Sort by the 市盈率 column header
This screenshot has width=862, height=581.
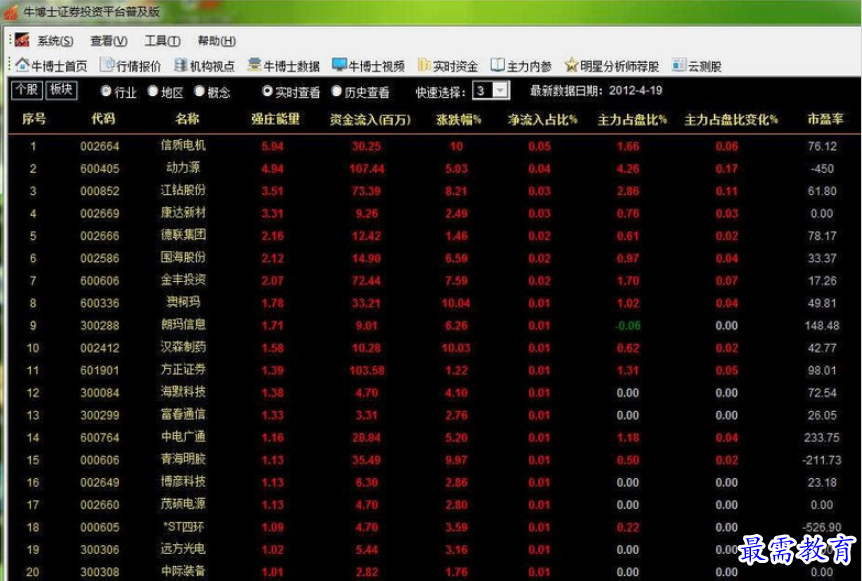[x=825, y=119]
